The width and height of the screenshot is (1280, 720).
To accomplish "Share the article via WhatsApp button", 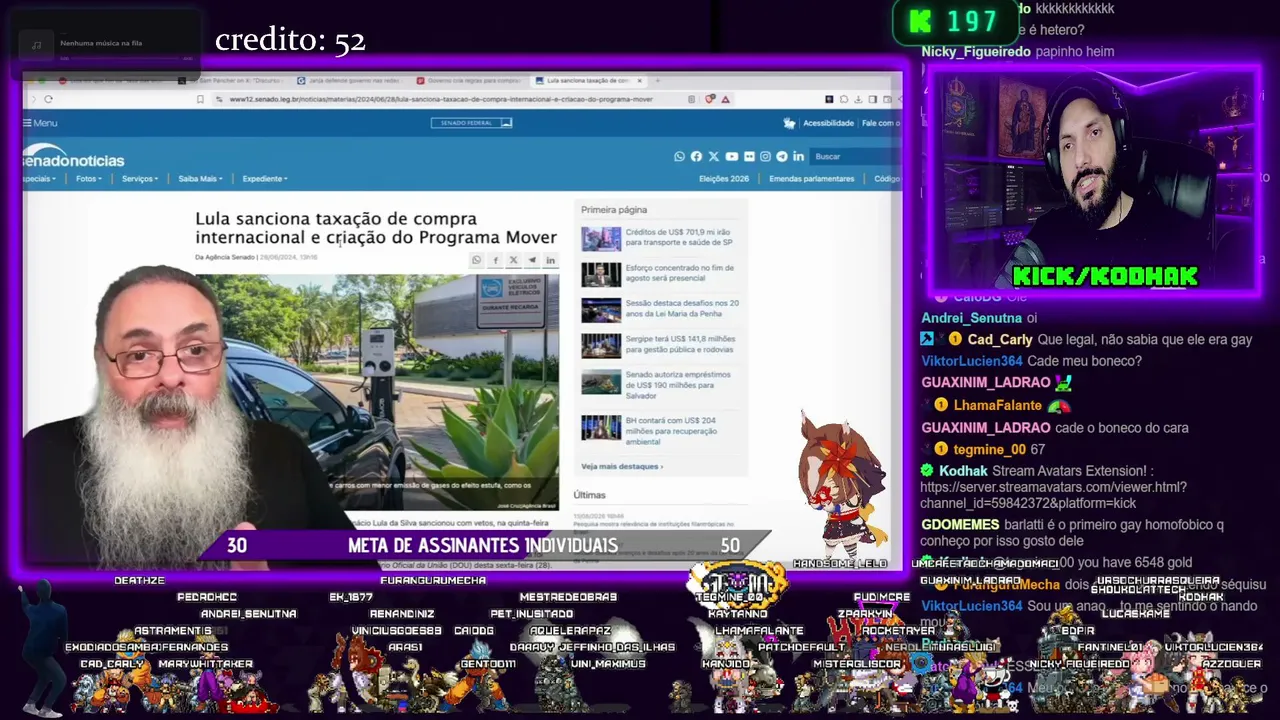I will tap(477, 260).
